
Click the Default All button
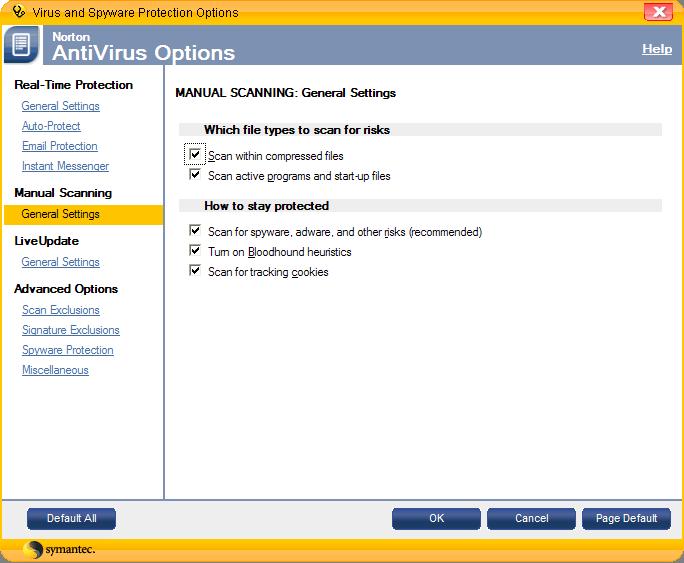[x=72, y=519]
